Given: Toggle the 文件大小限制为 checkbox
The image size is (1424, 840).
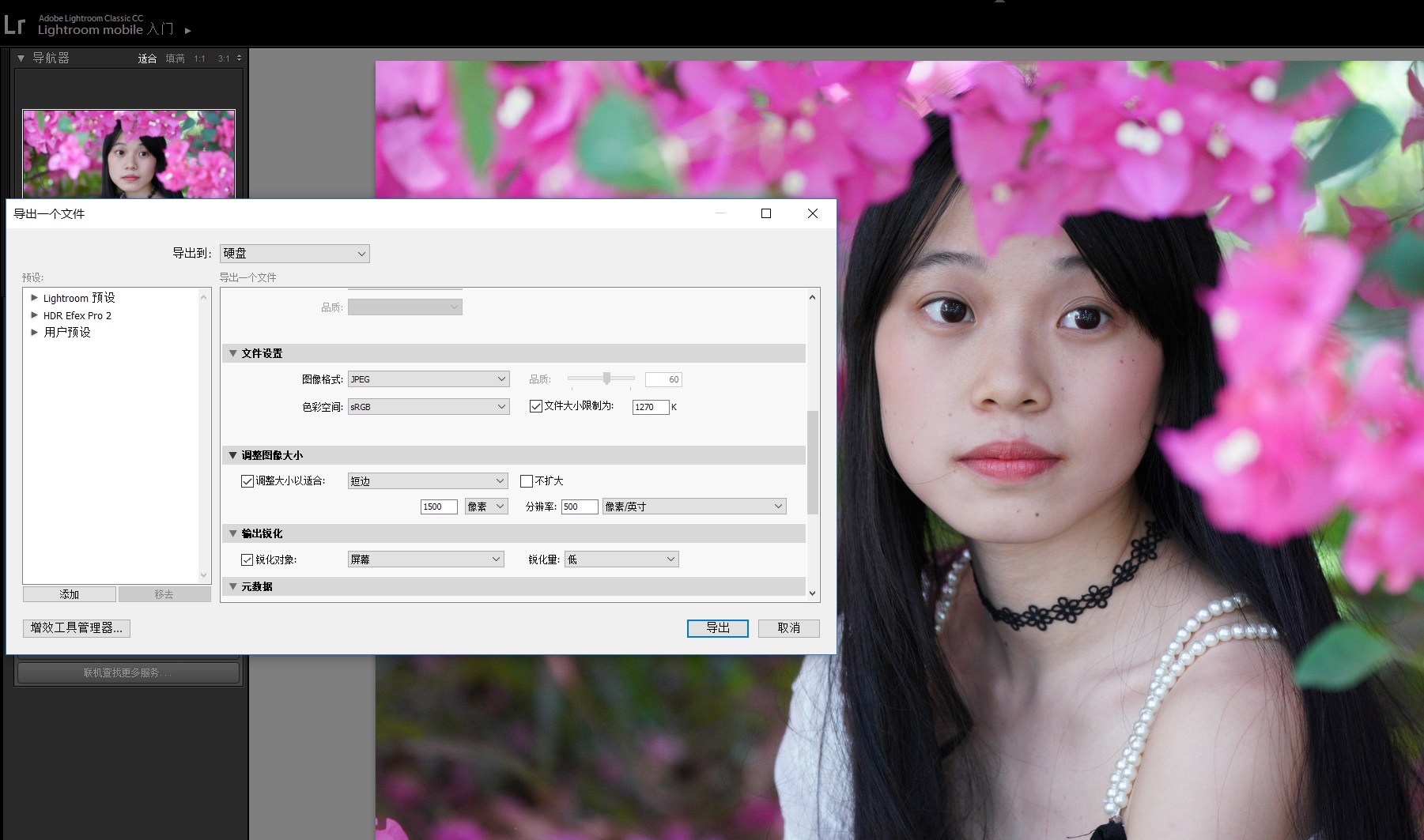Looking at the screenshot, I should (536, 406).
